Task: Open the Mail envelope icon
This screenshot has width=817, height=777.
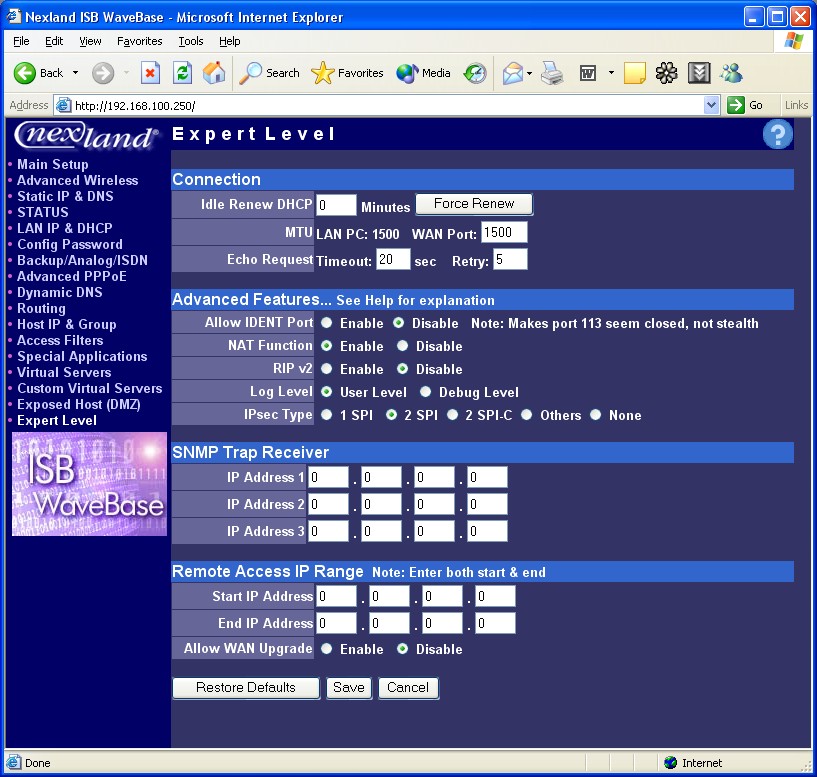Action: pyautogui.click(x=513, y=73)
